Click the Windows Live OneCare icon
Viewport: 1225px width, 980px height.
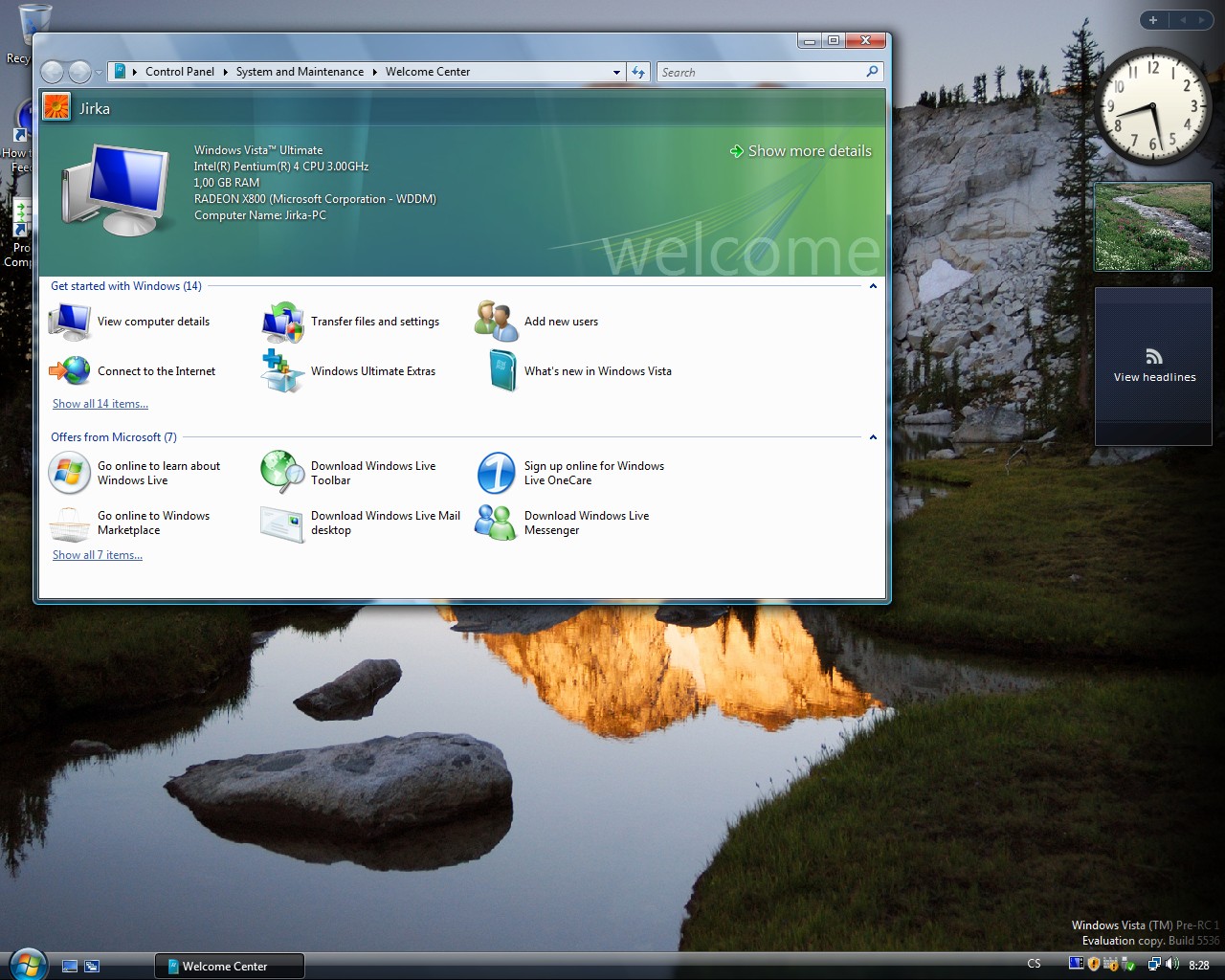(x=497, y=473)
